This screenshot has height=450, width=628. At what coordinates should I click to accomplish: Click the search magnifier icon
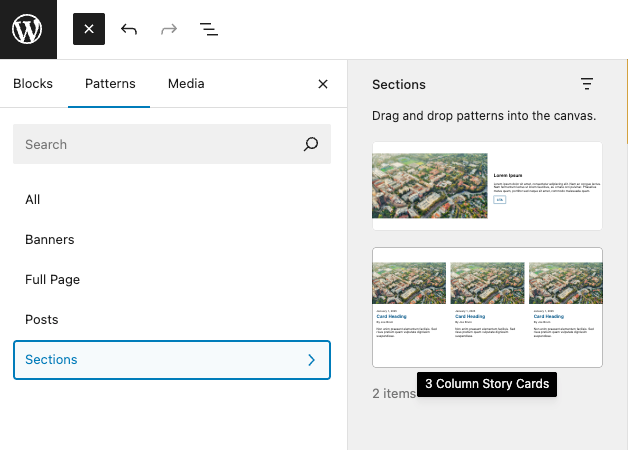[x=311, y=144]
